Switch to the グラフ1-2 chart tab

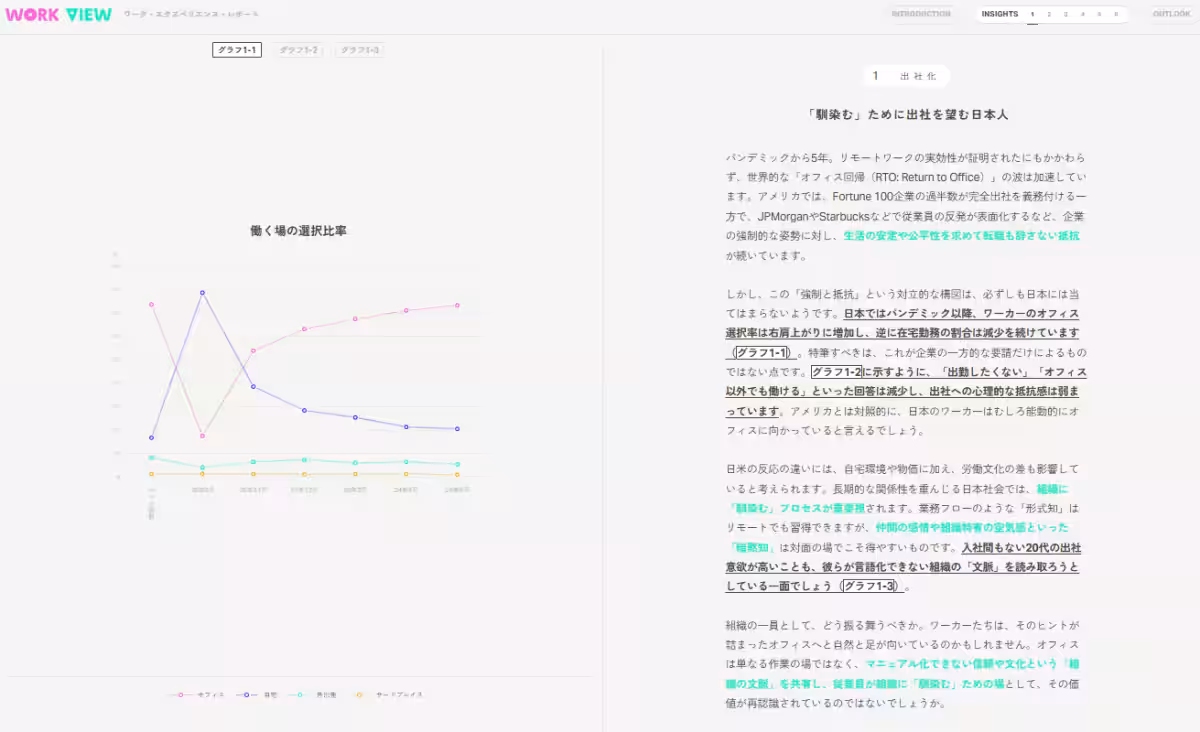click(299, 49)
